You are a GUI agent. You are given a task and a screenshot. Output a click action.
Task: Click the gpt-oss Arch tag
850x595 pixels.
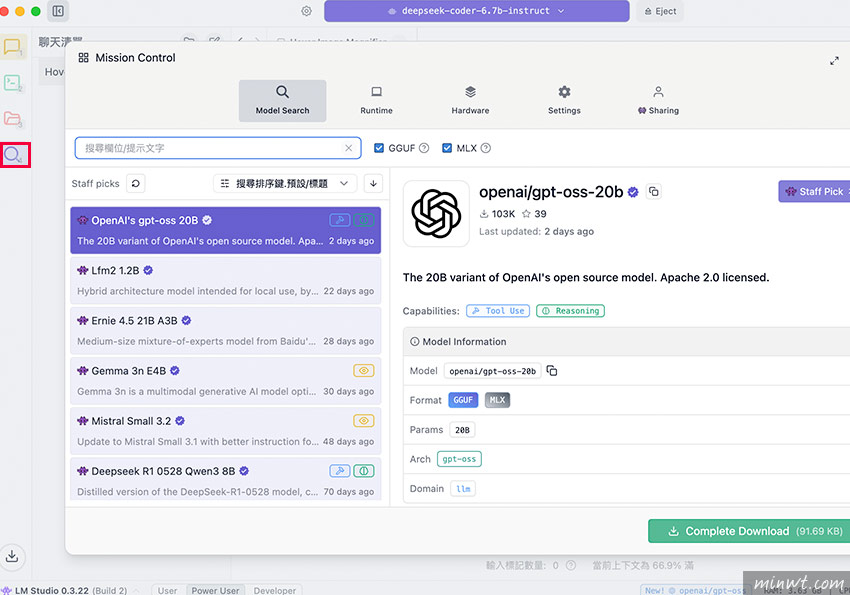click(459, 459)
